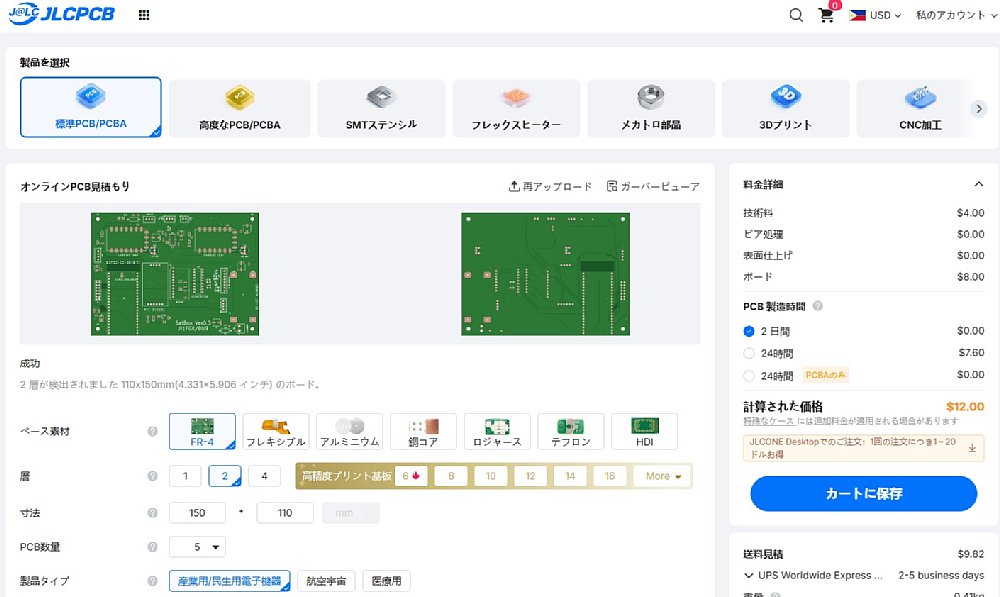Viewport: 1000px width, 597px height.
Task: Select the 2日間 build time option
Action: (749, 332)
